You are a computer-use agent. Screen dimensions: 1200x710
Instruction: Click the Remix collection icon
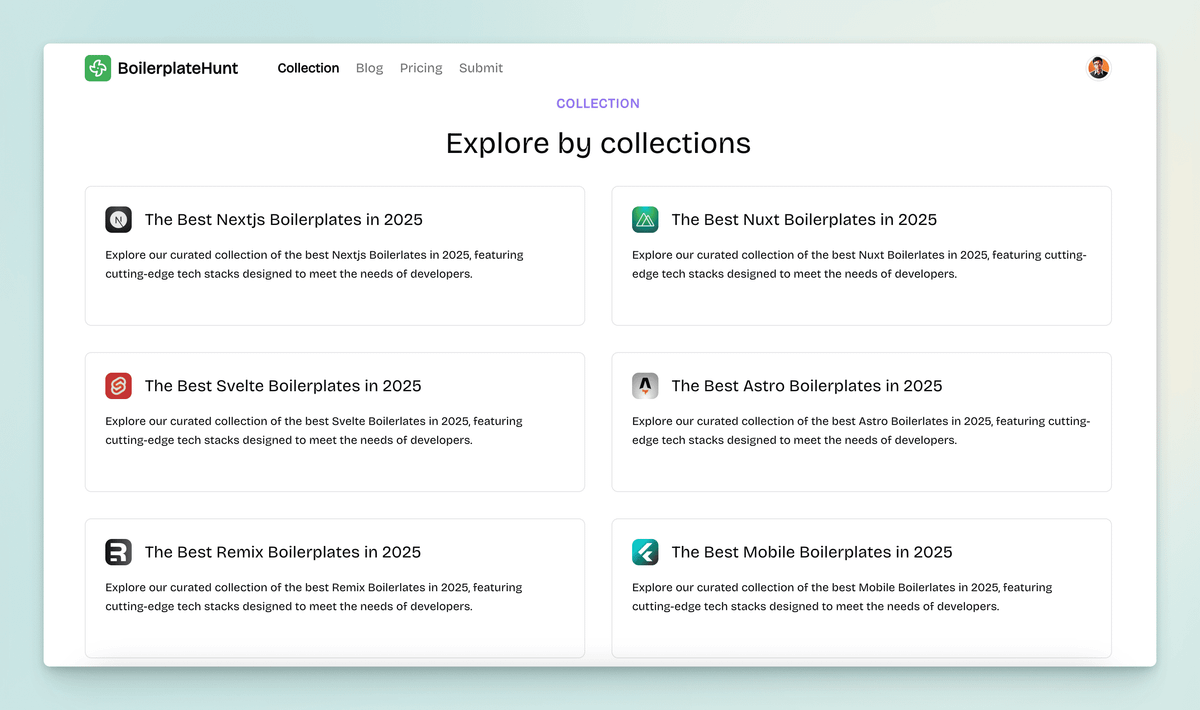click(118, 552)
